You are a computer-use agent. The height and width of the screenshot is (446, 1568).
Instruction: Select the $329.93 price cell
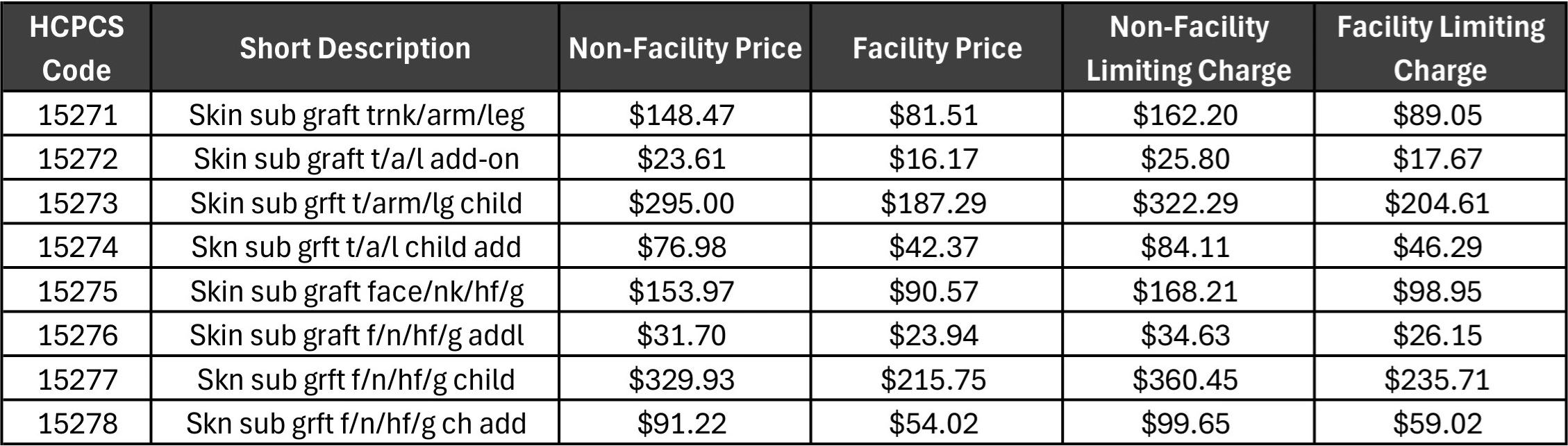681,379
